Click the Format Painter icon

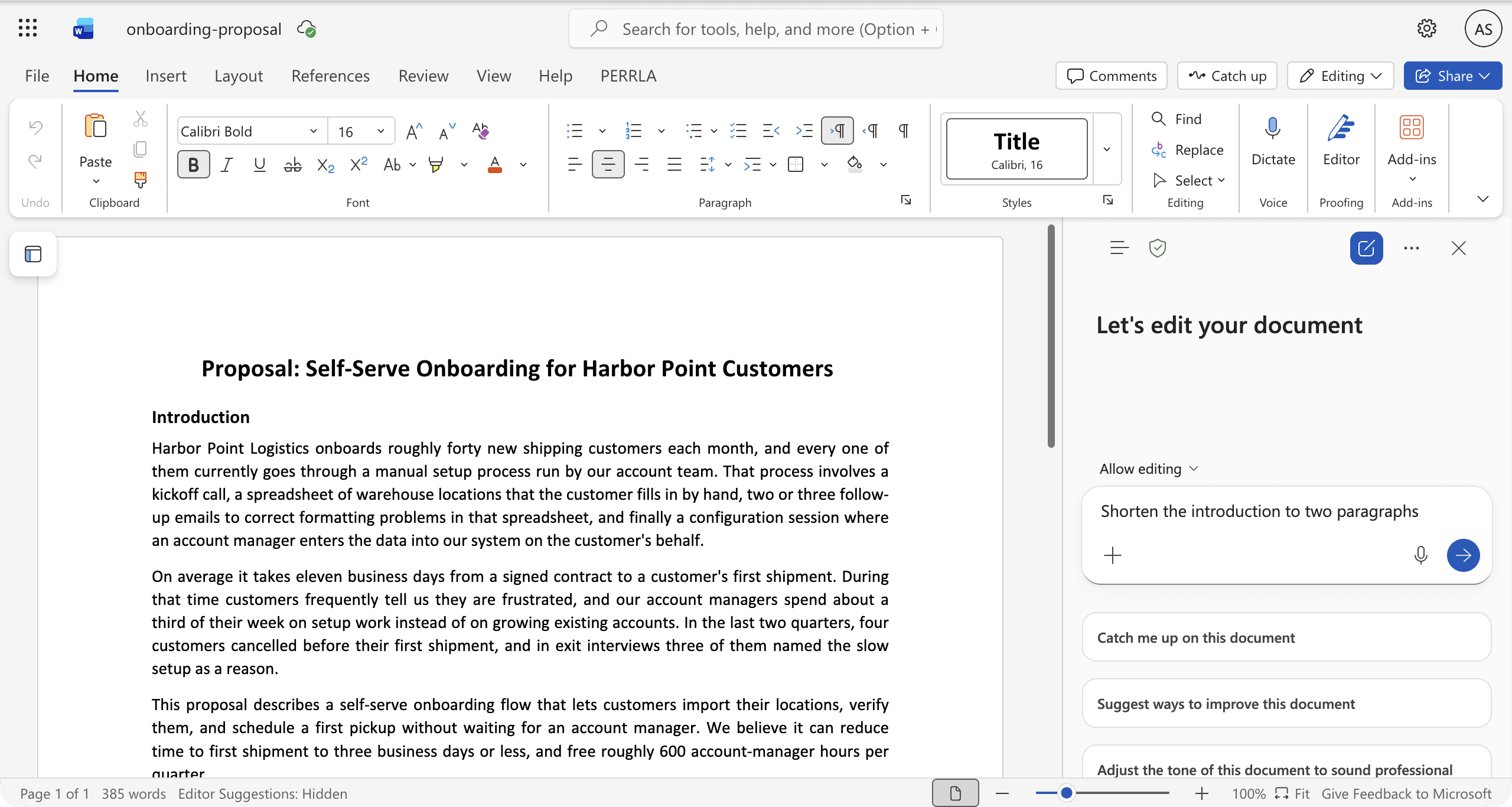tap(140, 180)
